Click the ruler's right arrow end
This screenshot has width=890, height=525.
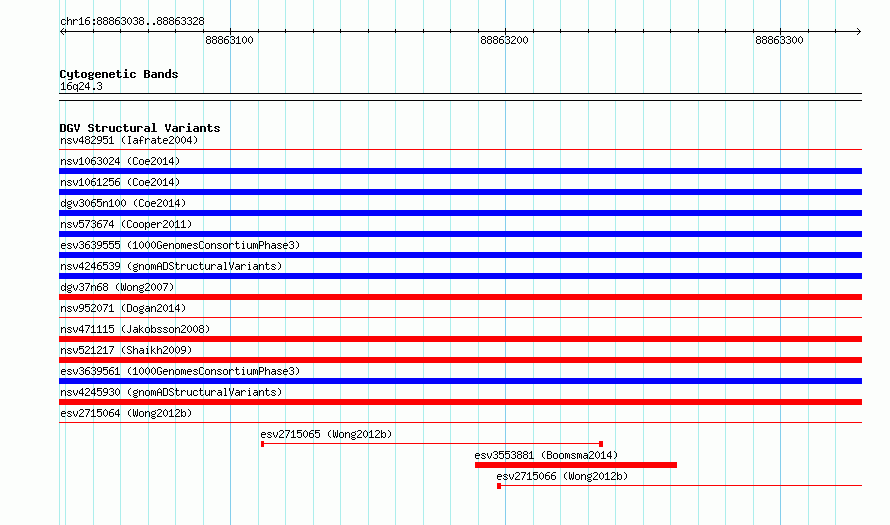(859, 31)
